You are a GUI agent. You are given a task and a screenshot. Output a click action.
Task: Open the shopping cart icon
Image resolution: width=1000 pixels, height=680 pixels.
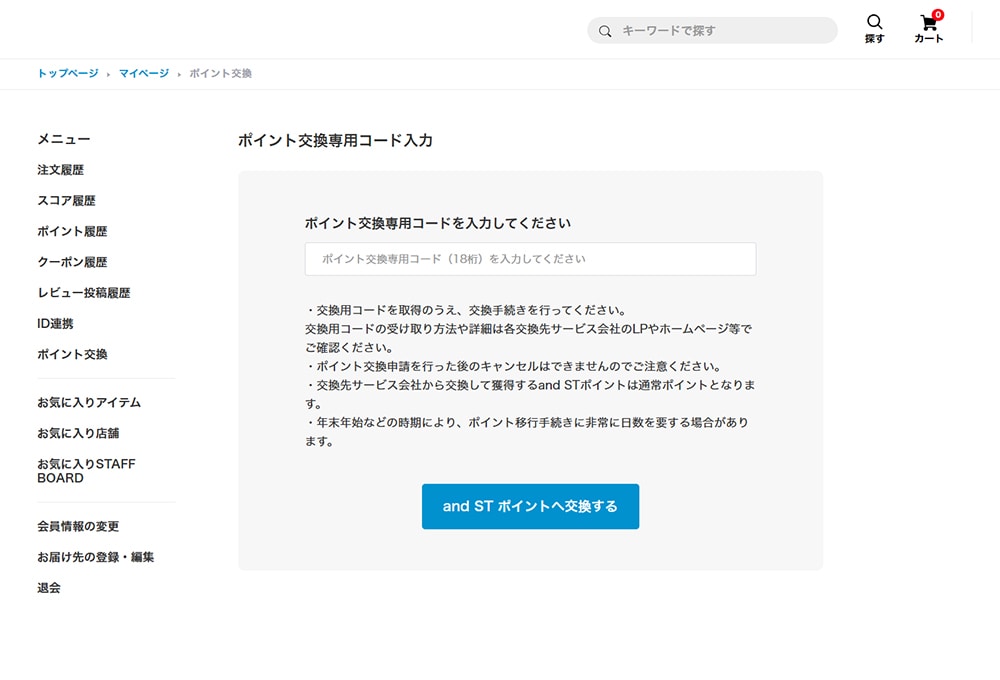coord(928,28)
